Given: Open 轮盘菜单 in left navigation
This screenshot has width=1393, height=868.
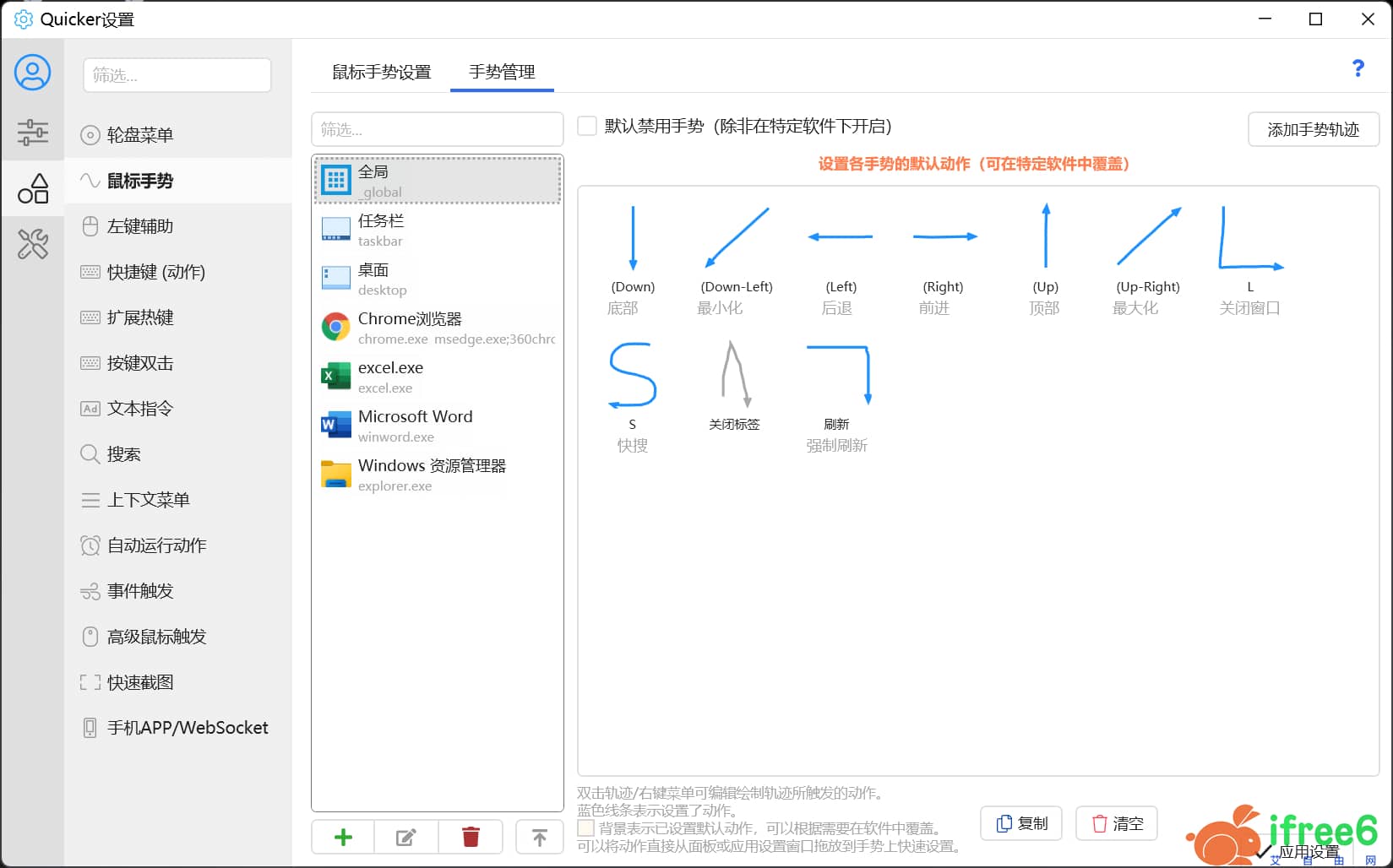Looking at the screenshot, I should coord(140,135).
